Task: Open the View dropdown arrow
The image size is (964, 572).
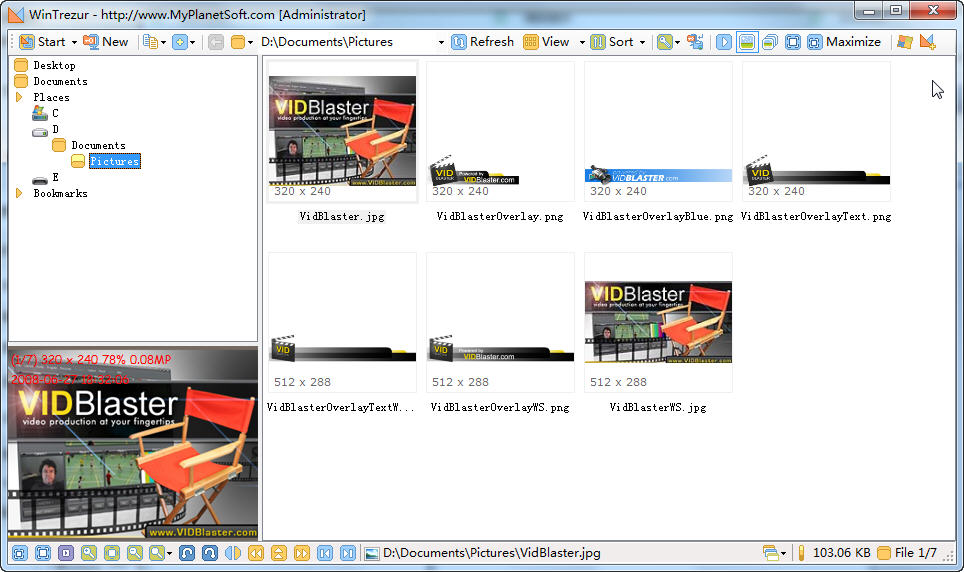Action: [x=582, y=42]
